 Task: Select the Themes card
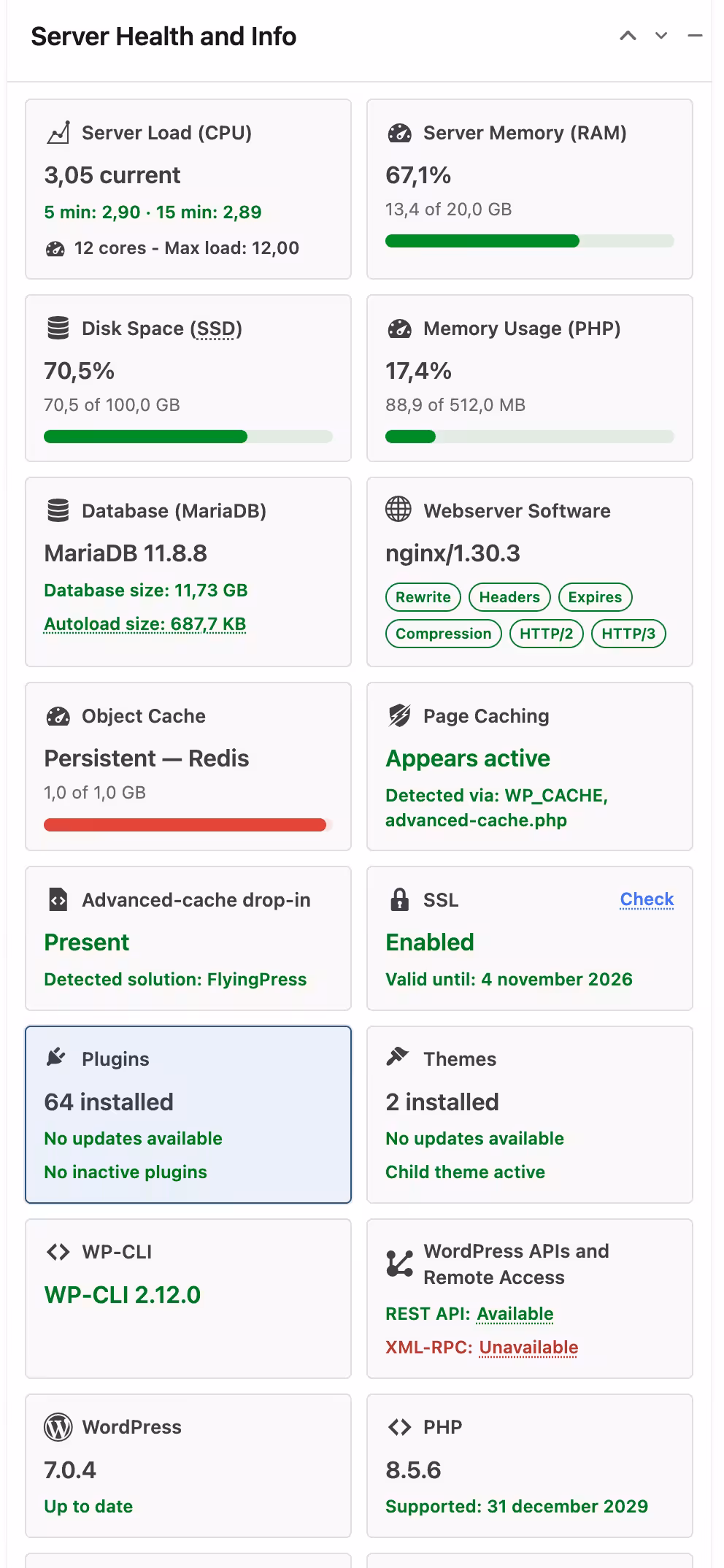(530, 1115)
